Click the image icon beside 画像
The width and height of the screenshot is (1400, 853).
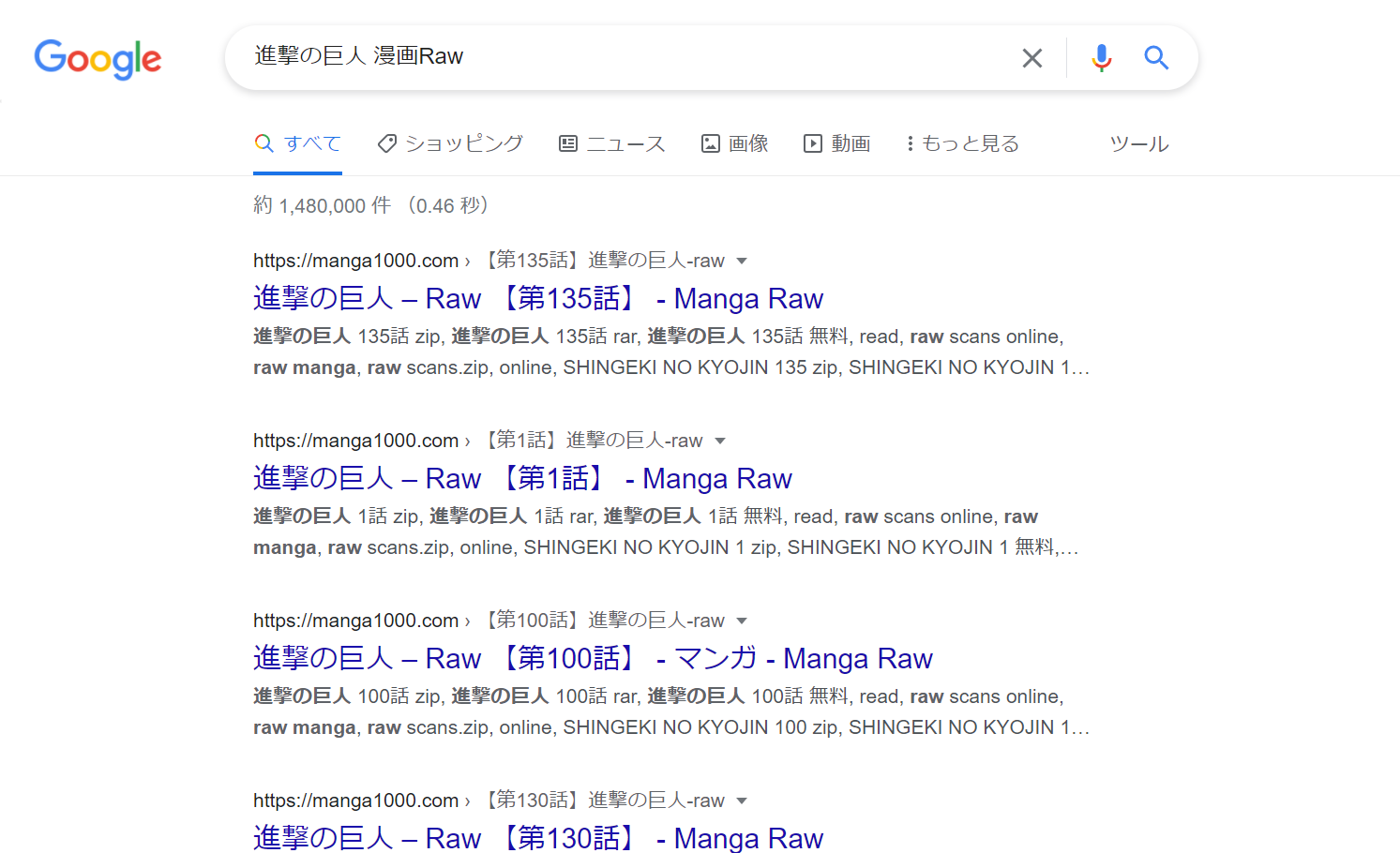tap(711, 143)
